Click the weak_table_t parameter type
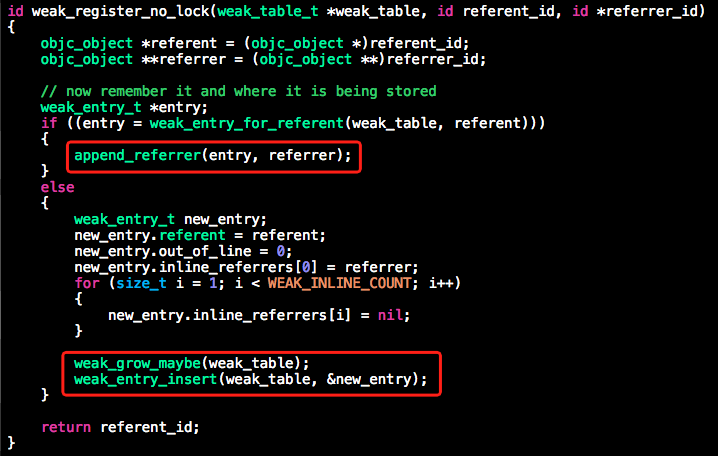 (x=267, y=11)
